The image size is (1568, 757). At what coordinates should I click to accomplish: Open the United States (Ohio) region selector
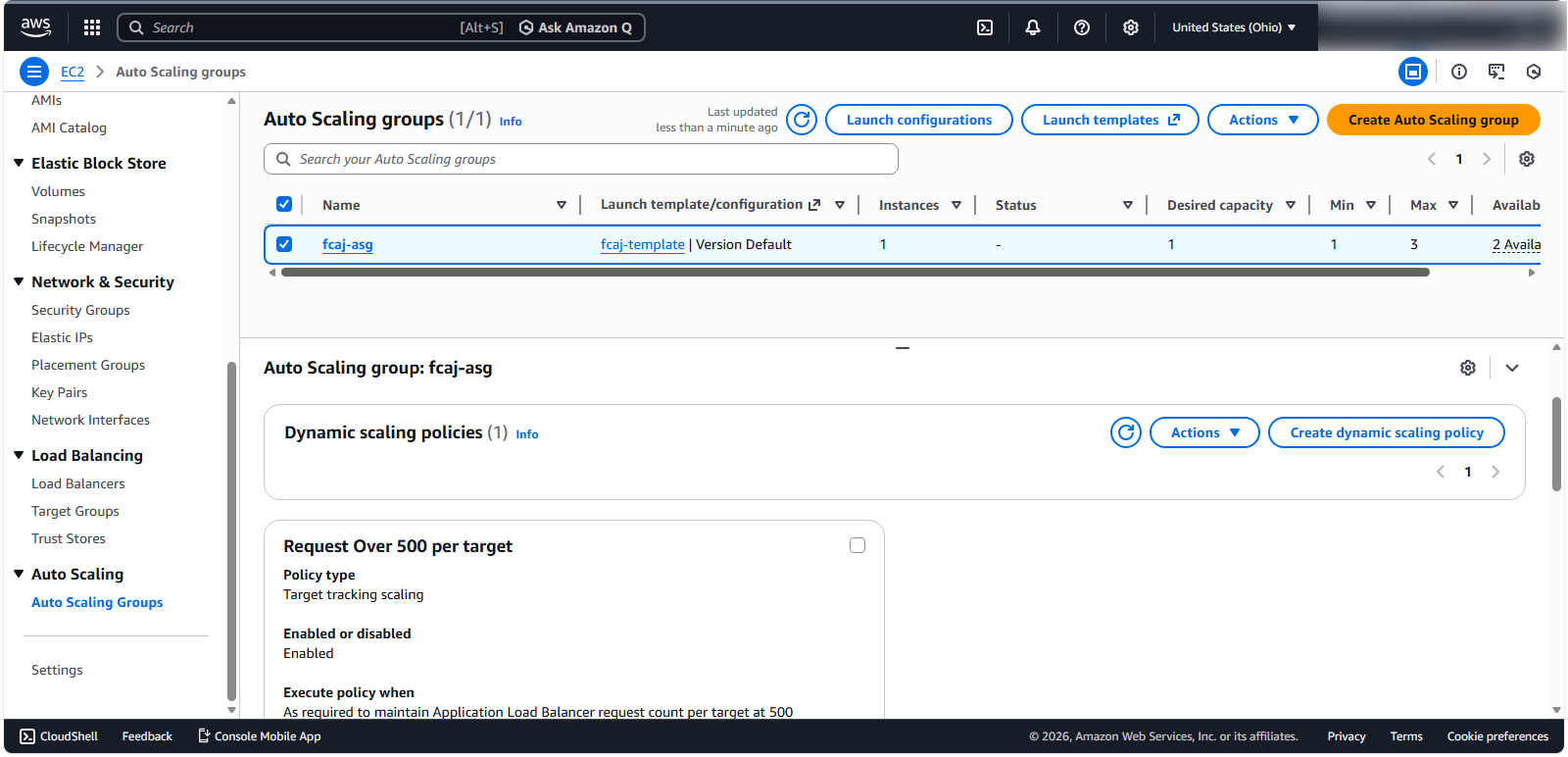pyautogui.click(x=1234, y=27)
